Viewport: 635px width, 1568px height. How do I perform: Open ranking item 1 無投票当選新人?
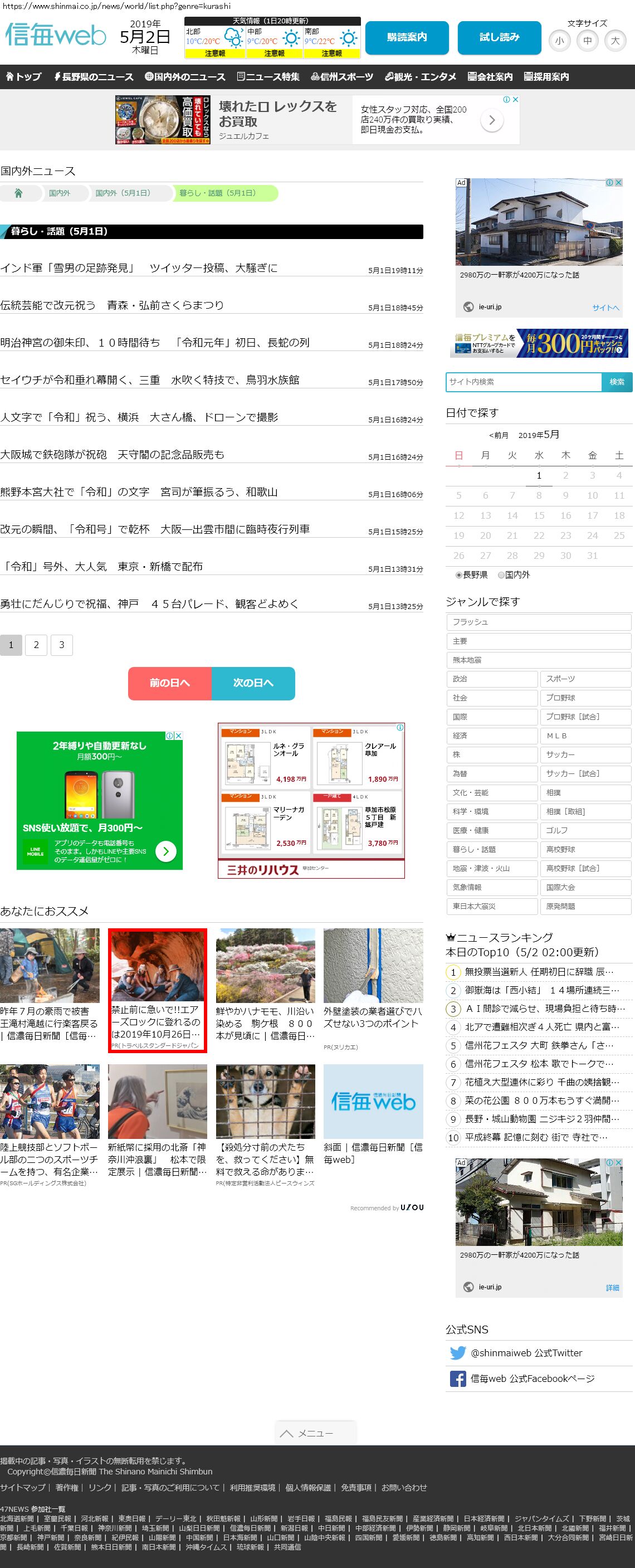(x=539, y=972)
